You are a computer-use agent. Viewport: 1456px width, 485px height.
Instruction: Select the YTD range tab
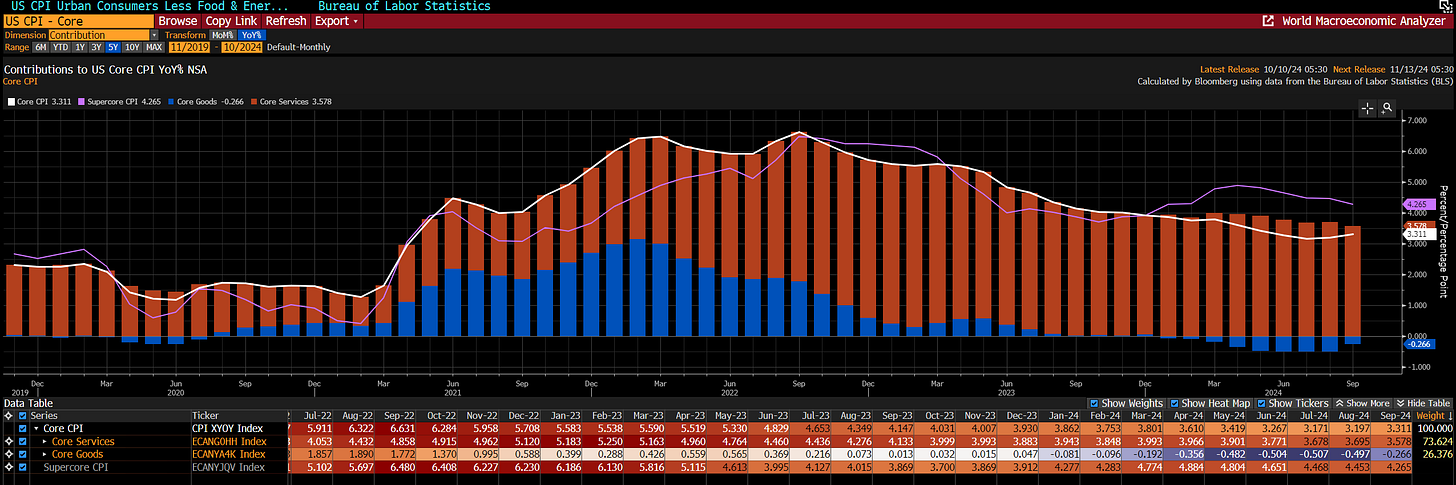click(60, 47)
